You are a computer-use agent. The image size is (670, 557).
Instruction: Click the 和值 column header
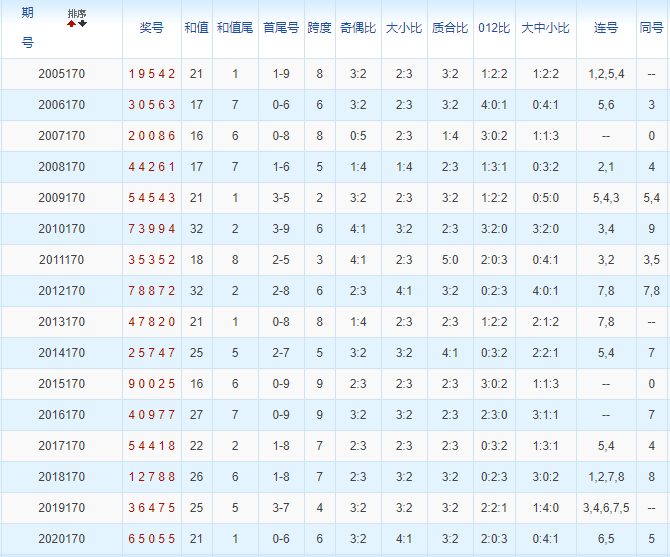coord(197,28)
